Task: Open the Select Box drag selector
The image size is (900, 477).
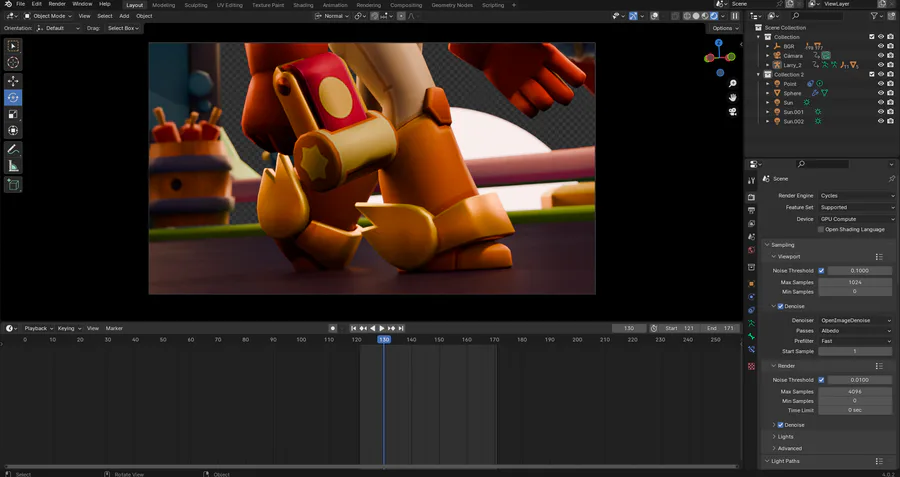Action: pos(123,28)
